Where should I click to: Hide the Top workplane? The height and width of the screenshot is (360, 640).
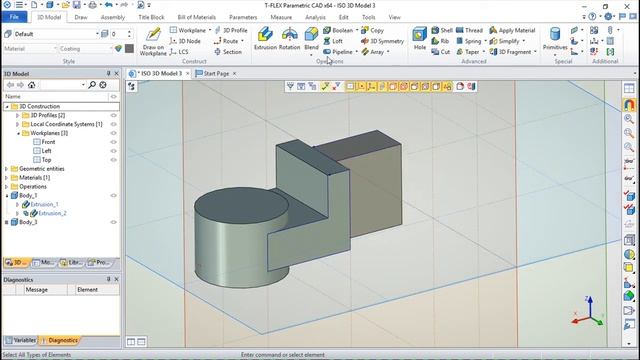click(113, 160)
